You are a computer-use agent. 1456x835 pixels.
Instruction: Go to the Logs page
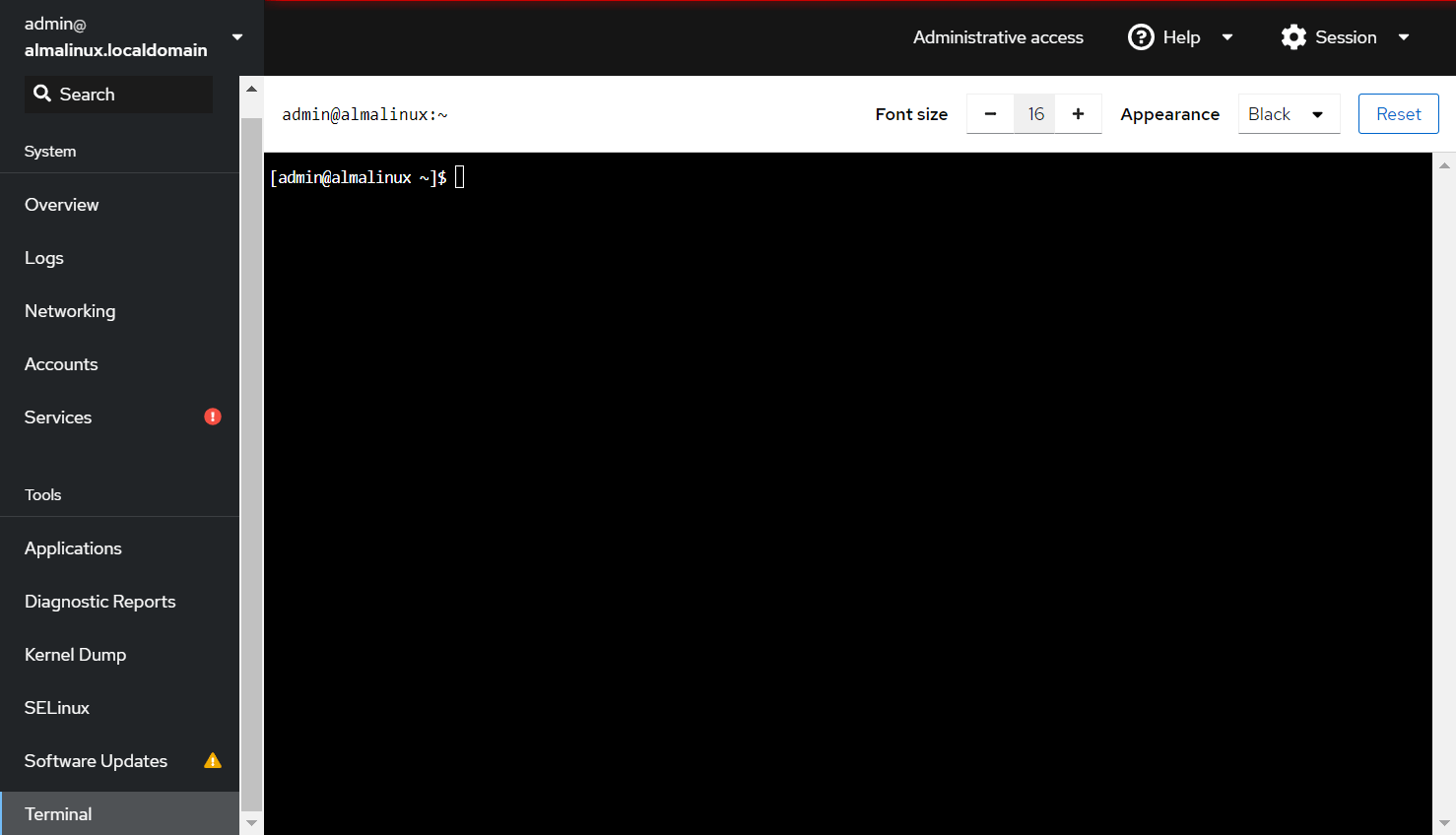click(119, 258)
